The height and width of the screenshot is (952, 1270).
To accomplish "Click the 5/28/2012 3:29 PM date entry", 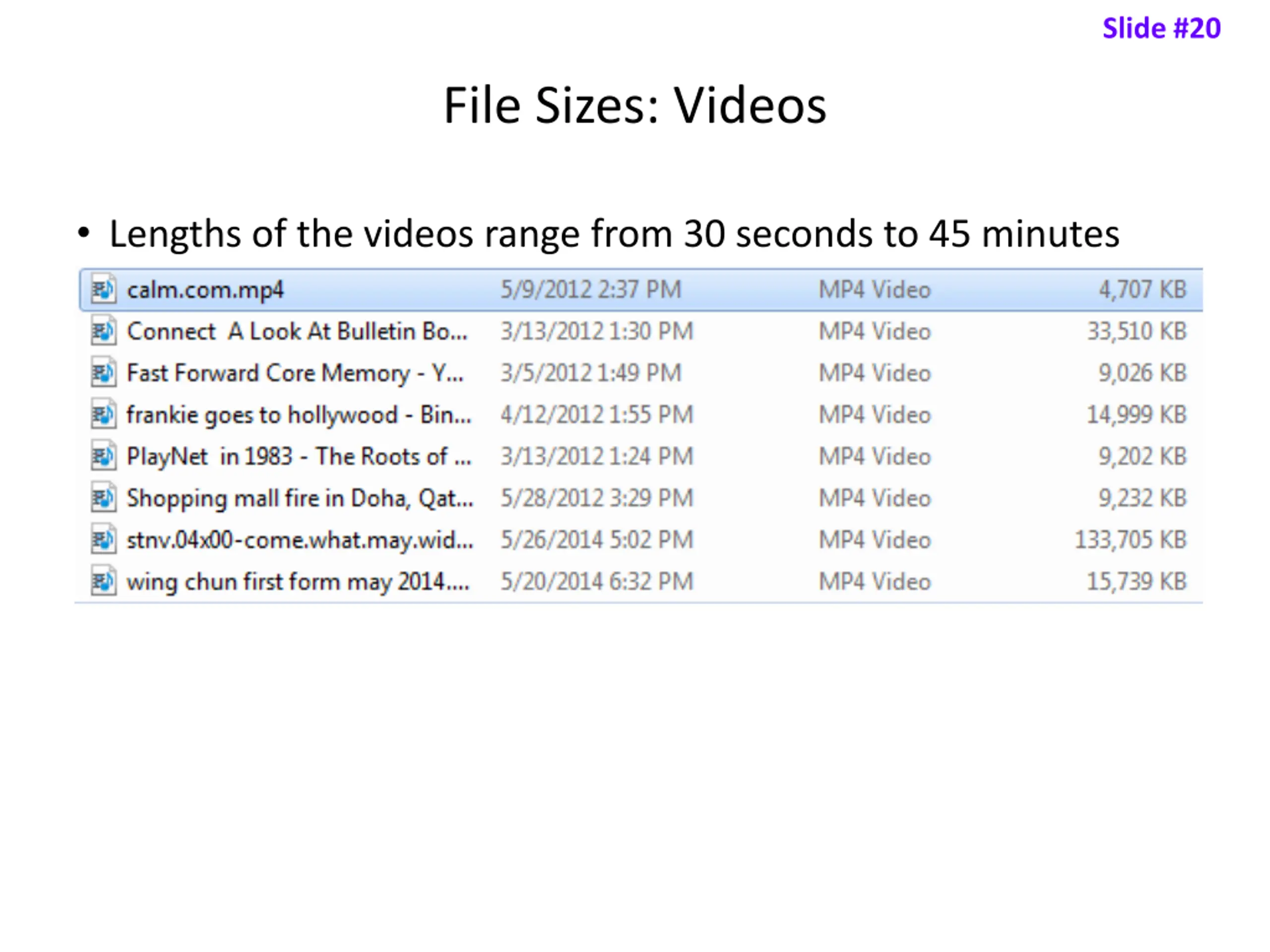I will 597,498.
